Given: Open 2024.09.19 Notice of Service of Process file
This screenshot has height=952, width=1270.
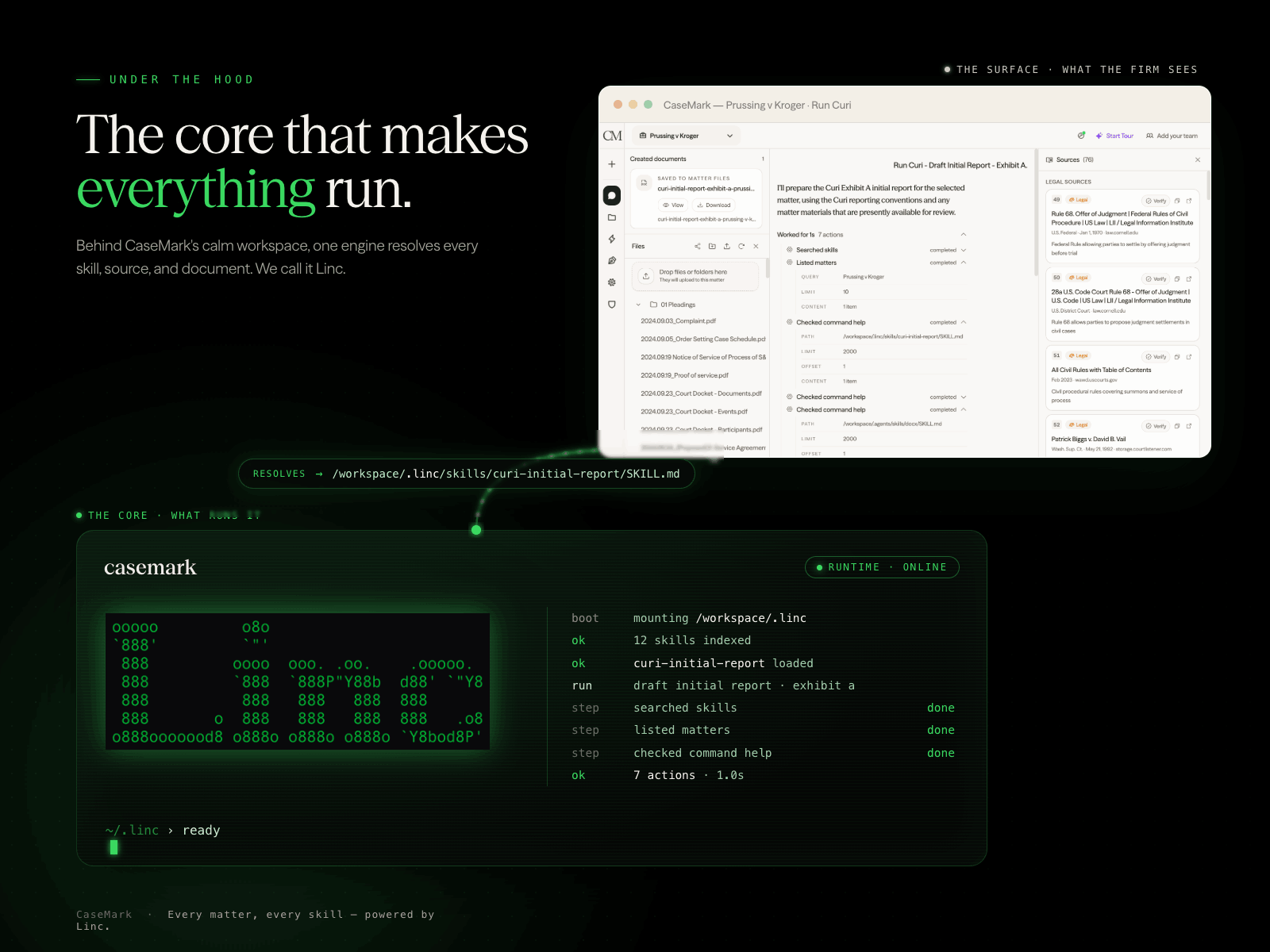Looking at the screenshot, I should (703, 357).
